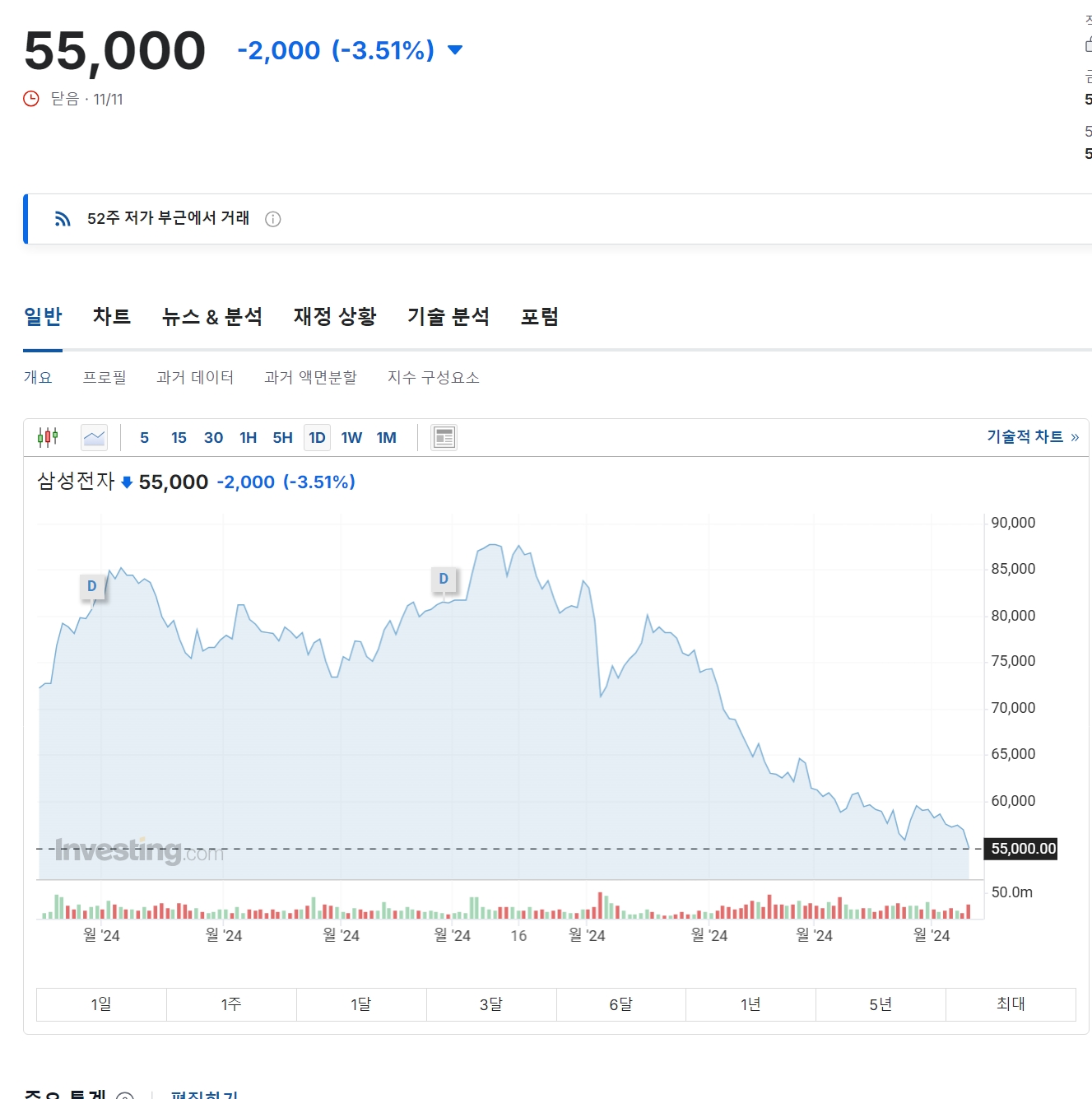This screenshot has height=1099, width=1092.
Task: Select the area line chart icon
Action: [95, 437]
